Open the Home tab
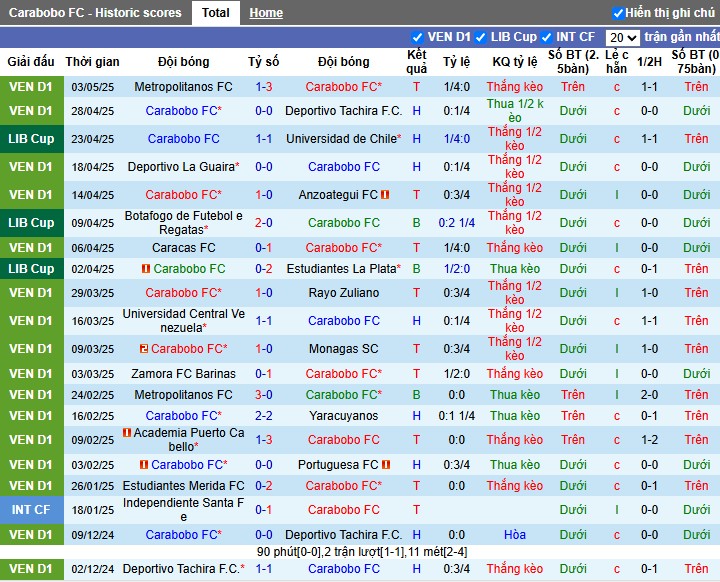 pyautogui.click(x=266, y=13)
